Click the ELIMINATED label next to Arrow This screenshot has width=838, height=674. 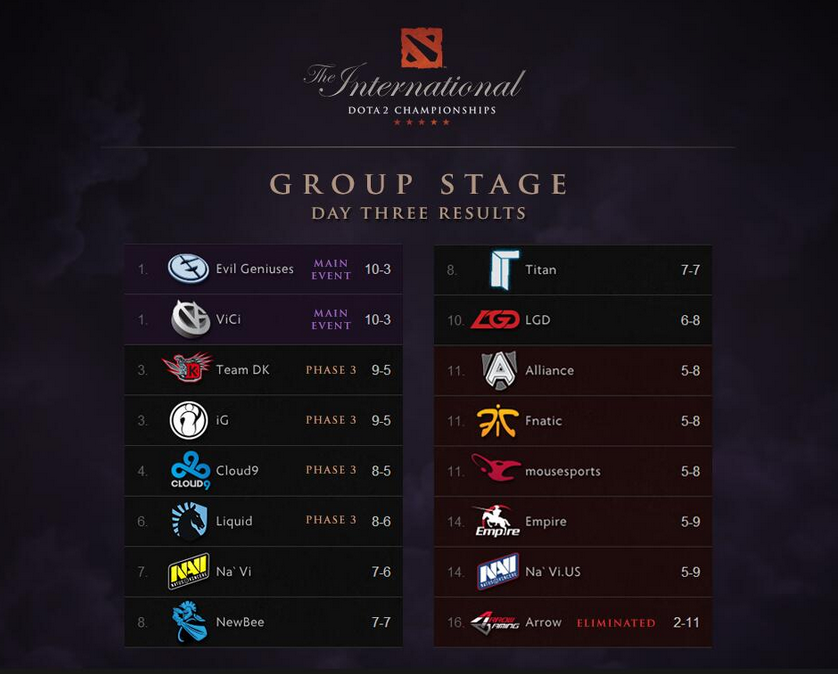[616, 623]
